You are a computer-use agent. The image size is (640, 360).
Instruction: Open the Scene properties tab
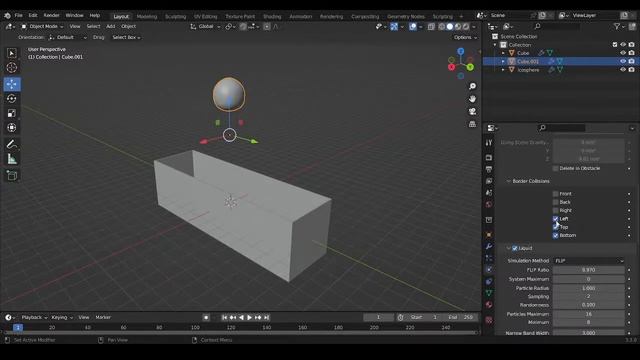(x=489, y=193)
